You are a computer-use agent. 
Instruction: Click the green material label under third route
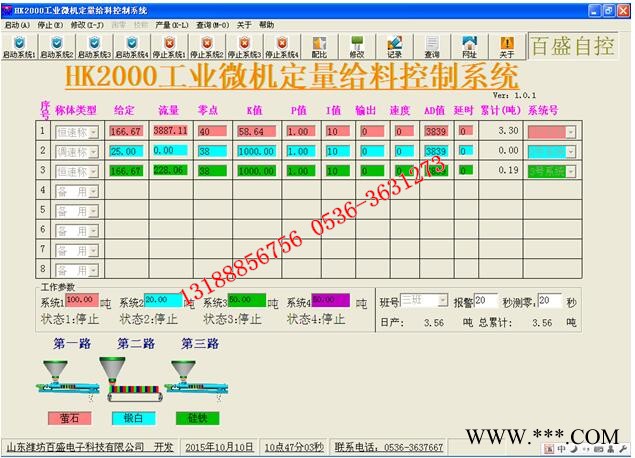point(197,418)
